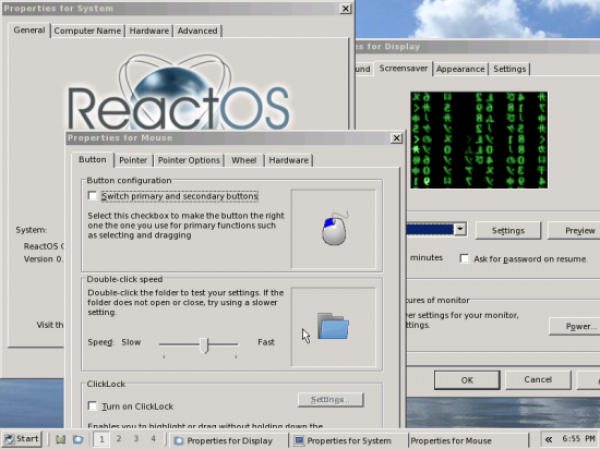Open the Computer Name tab
600x449 pixels.
point(88,31)
